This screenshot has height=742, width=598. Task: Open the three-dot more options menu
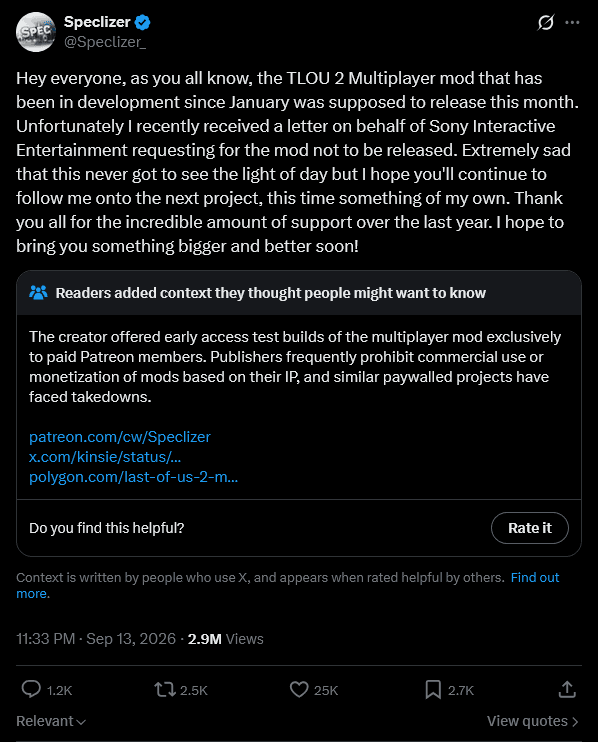pyautogui.click(x=572, y=22)
